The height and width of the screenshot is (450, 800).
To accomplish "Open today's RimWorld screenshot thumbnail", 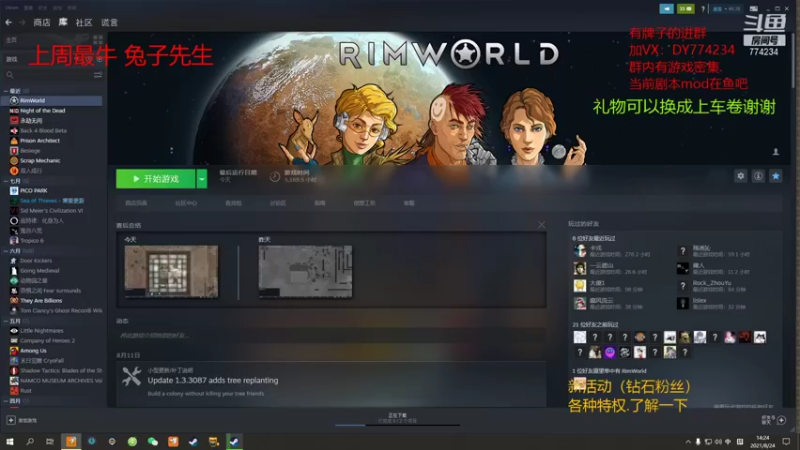I will (x=171, y=271).
